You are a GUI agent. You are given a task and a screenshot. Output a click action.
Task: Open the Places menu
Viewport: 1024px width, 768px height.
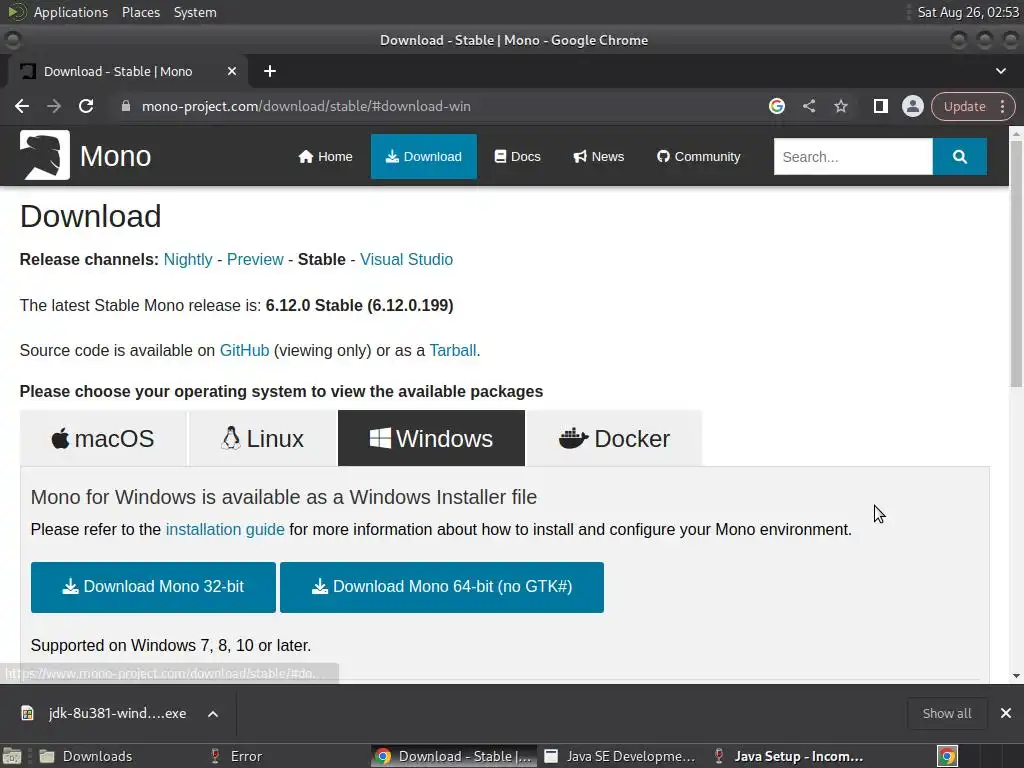pos(140,12)
